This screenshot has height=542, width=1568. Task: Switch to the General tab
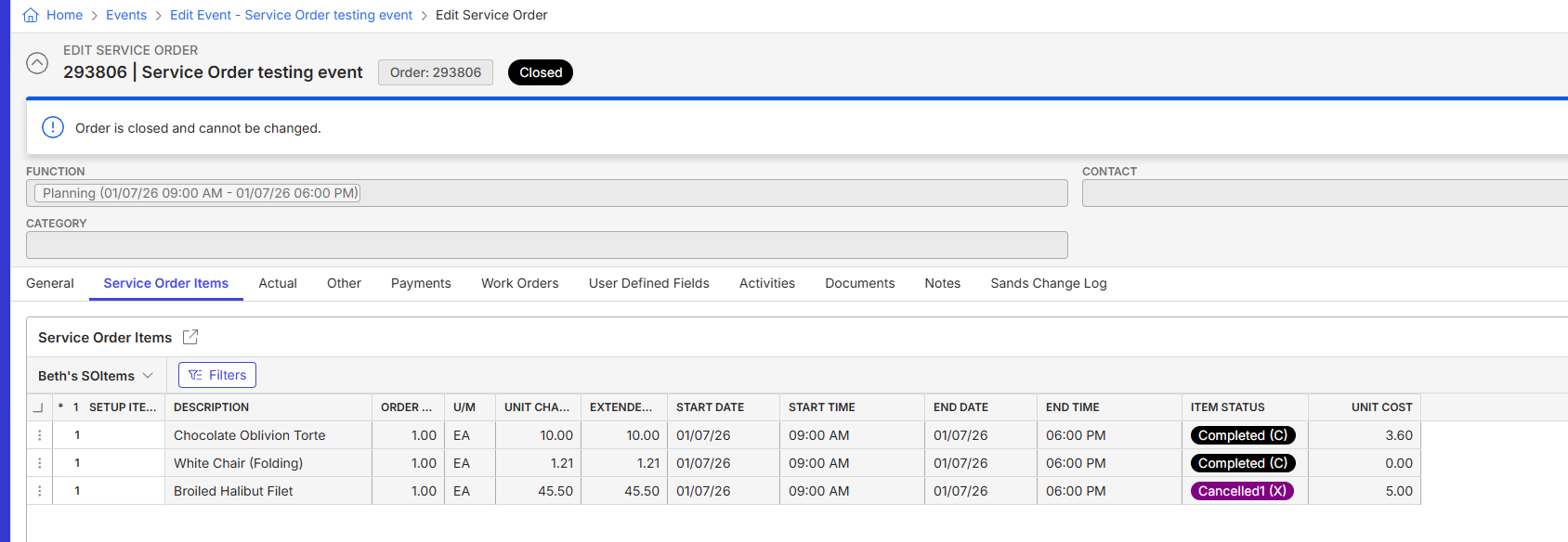click(x=50, y=283)
